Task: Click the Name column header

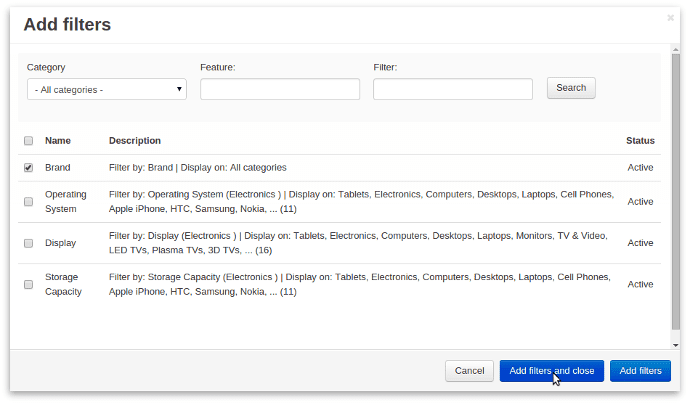Action: click(58, 141)
